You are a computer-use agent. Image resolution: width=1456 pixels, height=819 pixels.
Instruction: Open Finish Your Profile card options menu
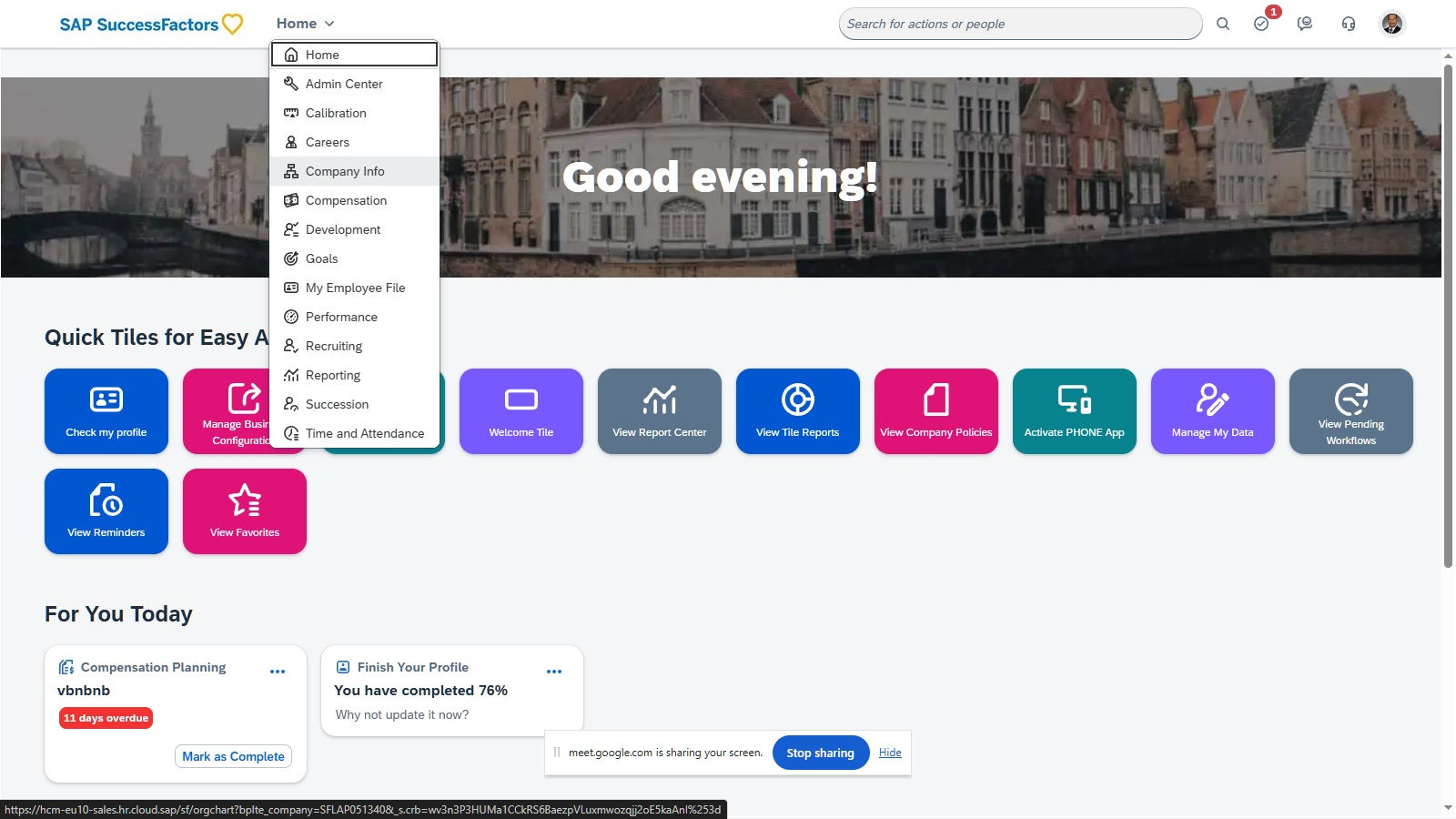pyautogui.click(x=554, y=672)
